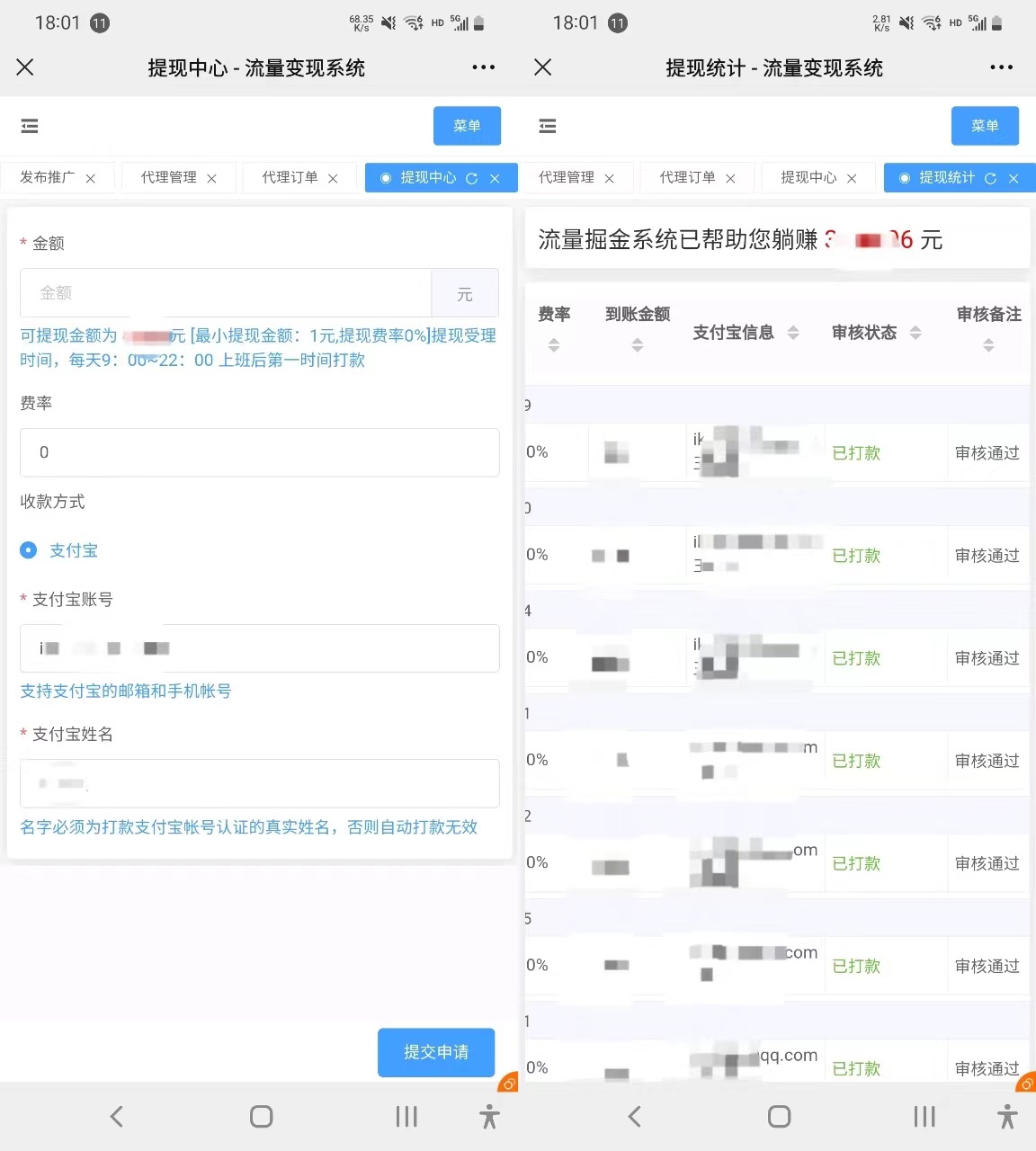
Task: Switch to 代理管理 tab in left screen
Action: [x=169, y=178]
